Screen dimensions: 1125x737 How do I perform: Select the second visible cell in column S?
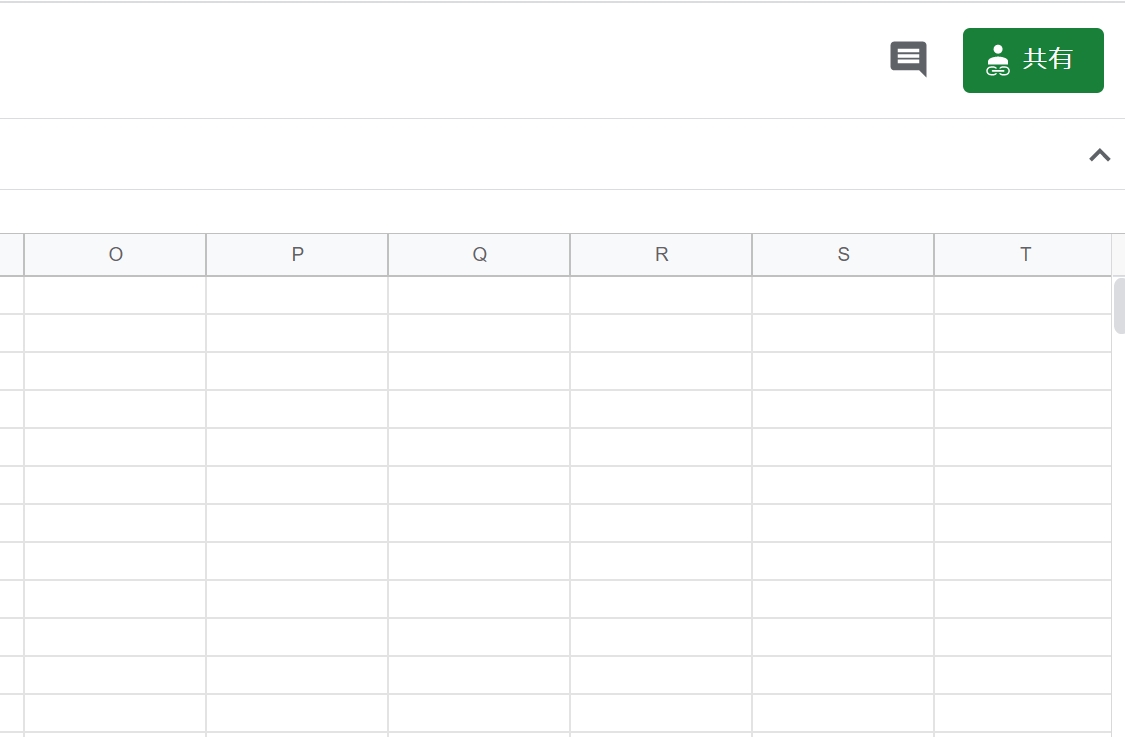click(843, 334)
